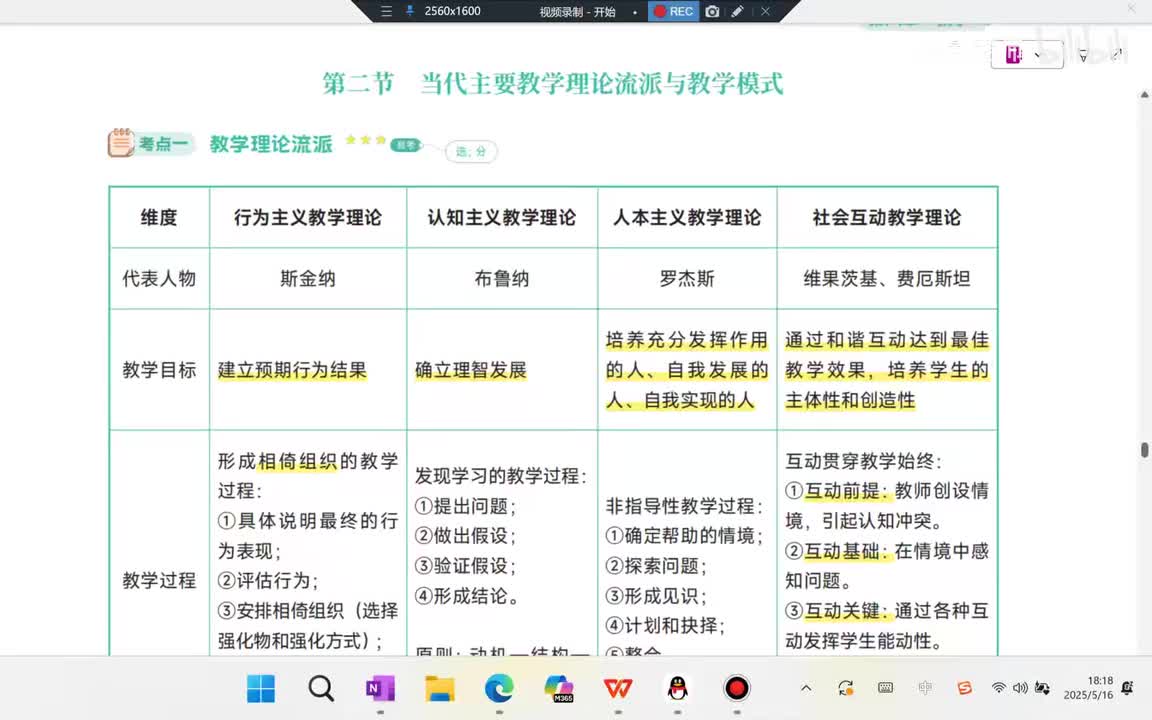The image size is (1152, 720).
Task: Open Wi-Fi network settings
Action: 998,688
